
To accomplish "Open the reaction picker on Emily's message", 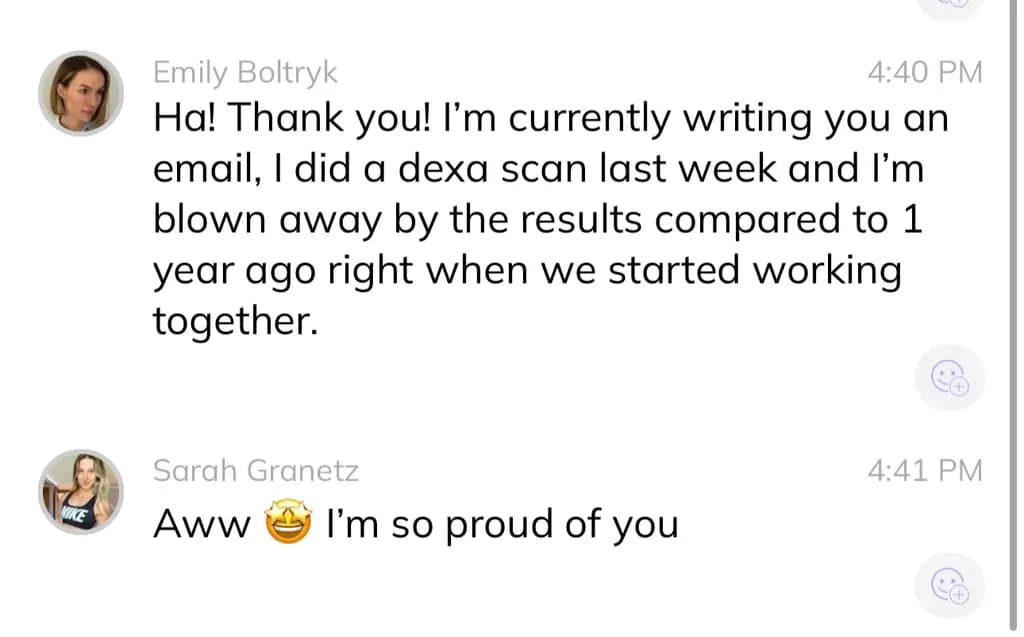I will (x=949, y=378).
